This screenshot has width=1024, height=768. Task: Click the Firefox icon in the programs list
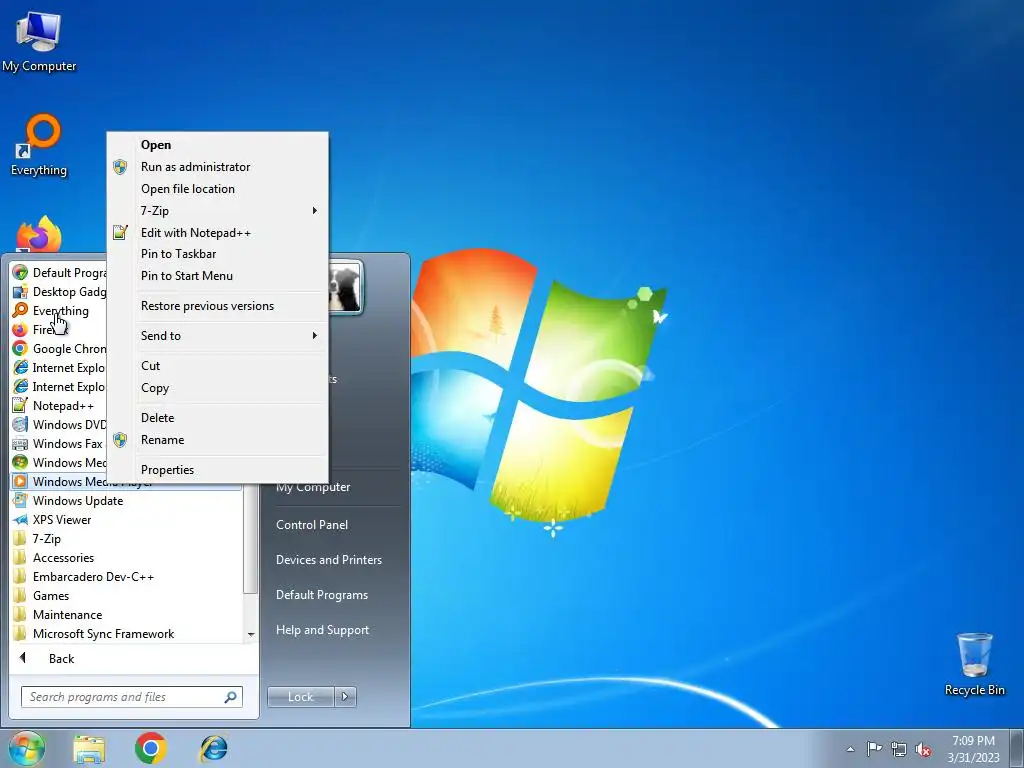20,329
